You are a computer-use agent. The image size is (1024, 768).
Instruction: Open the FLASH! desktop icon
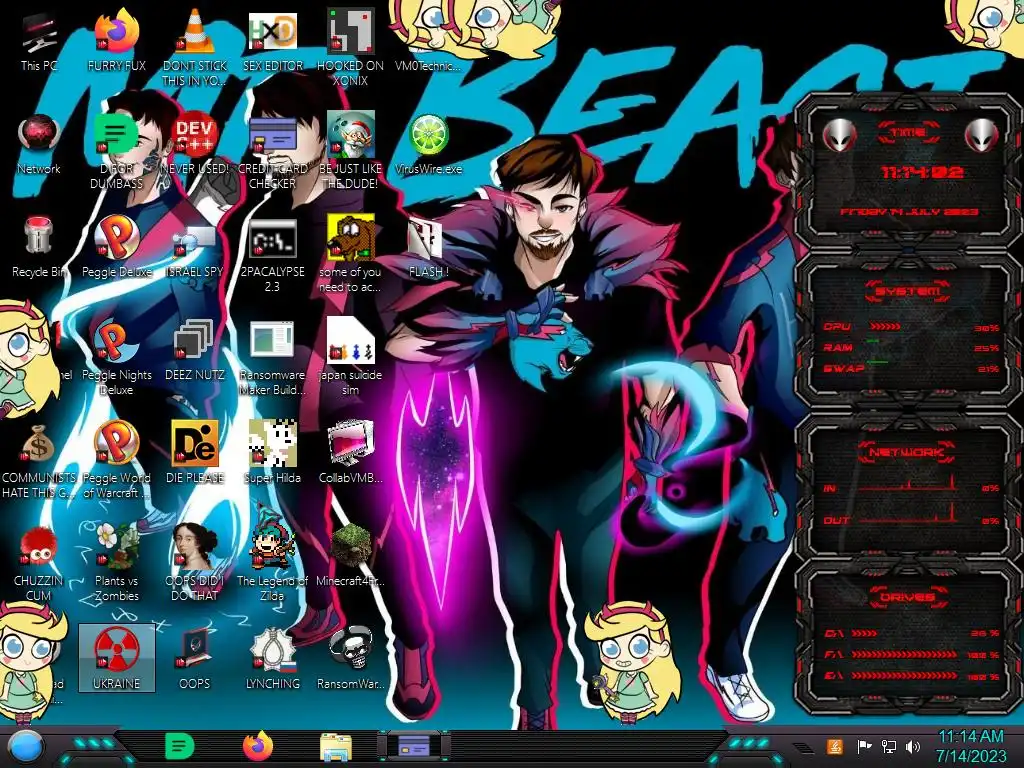pyautogui.click(x=428, y=248)
